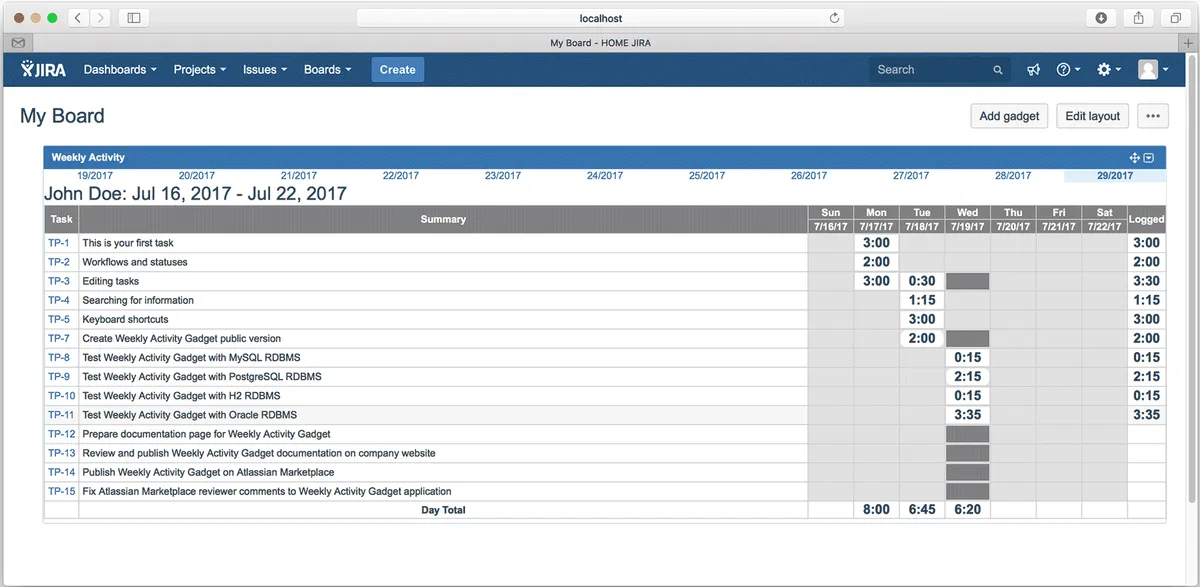Open issue TP-9
The image size is (1200, 587).
tap(59, 376)
